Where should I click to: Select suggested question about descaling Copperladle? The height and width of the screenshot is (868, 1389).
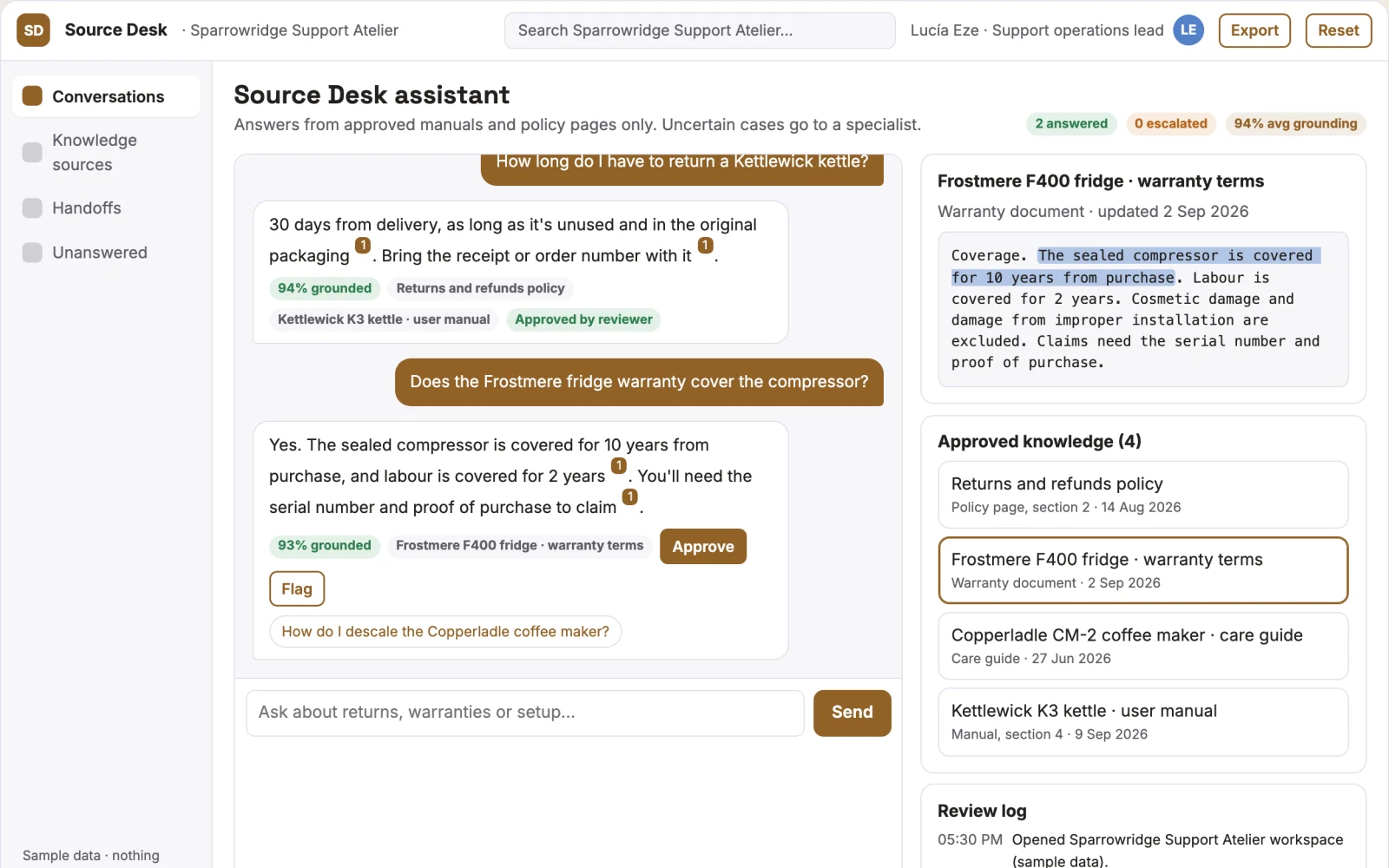pos(445,631)
